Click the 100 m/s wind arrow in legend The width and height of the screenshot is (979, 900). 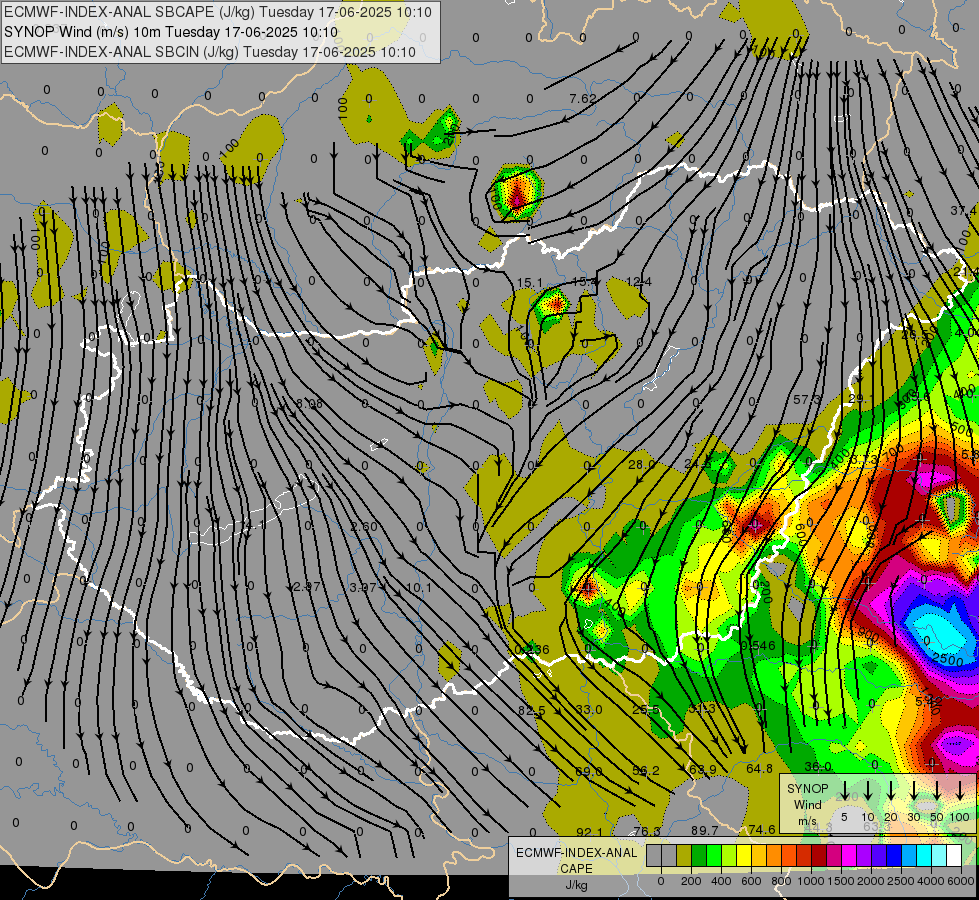tap(960, 791)
